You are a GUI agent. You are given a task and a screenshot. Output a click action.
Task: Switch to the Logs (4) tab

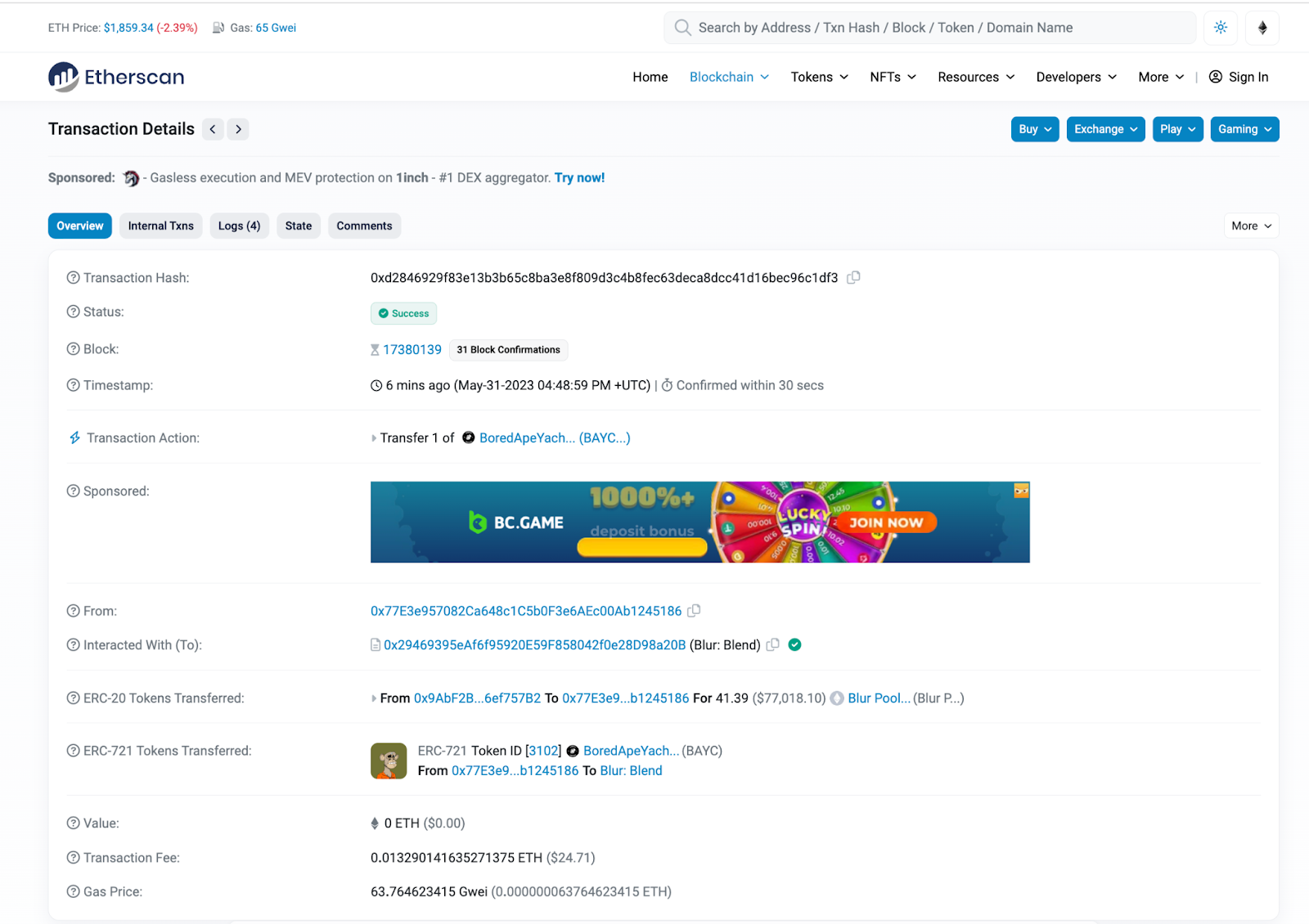[239, 226]
